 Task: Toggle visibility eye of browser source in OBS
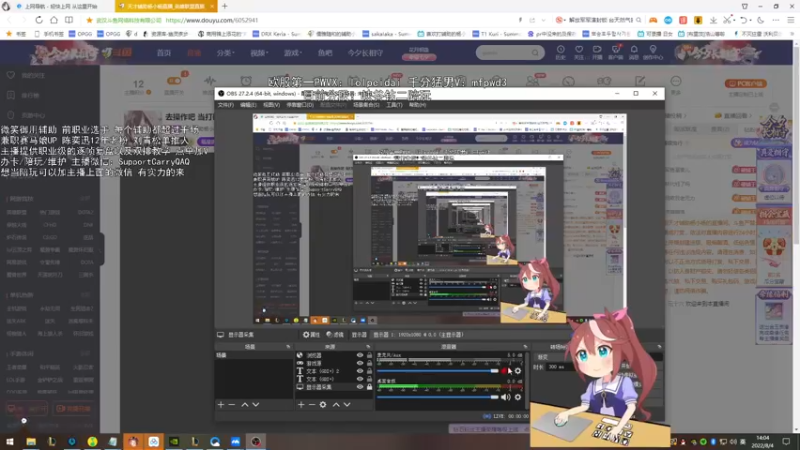[x=360, y=355]
